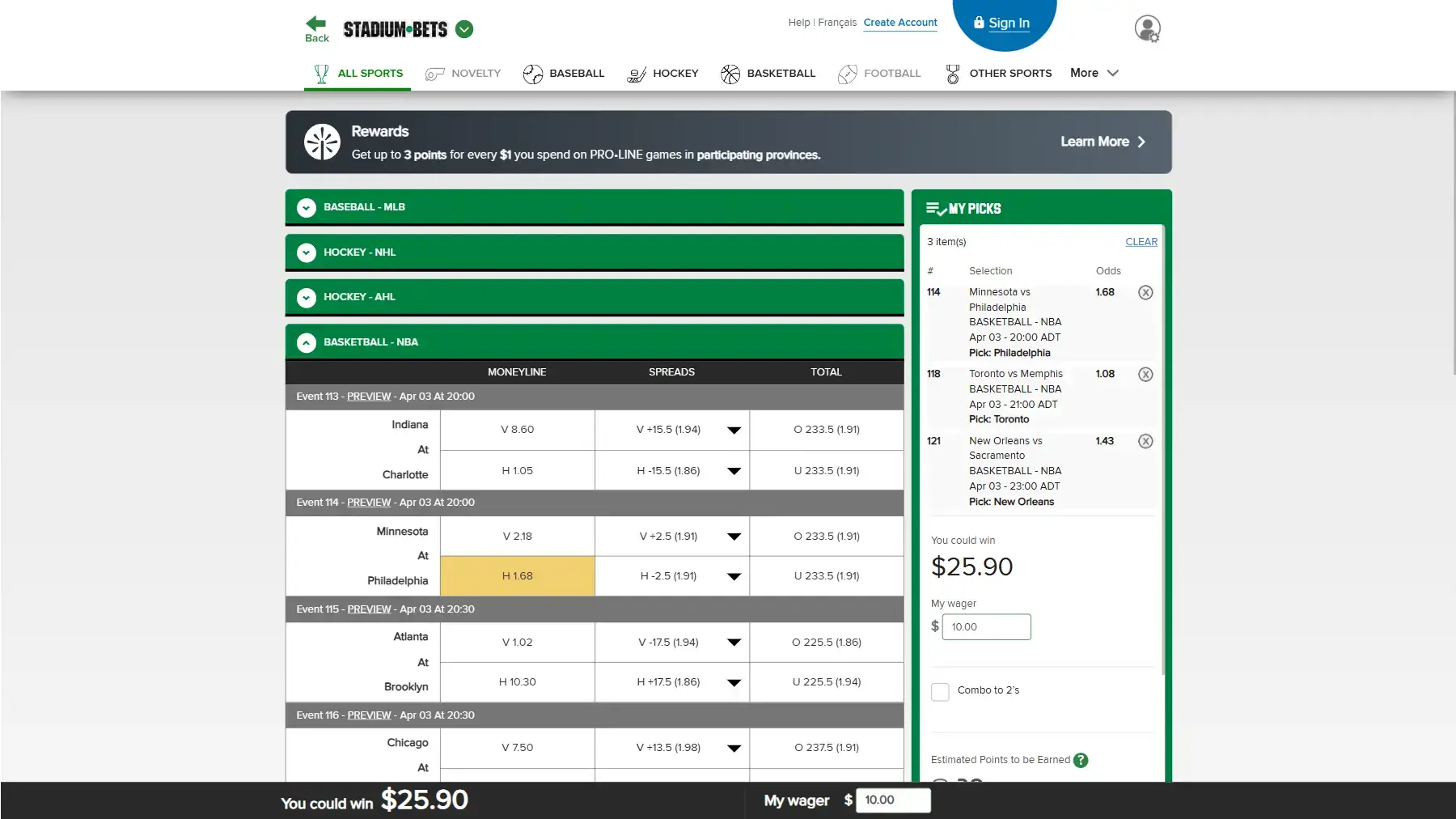1456x819 pixels.
Task: Clear all picks with CLEAR link
Action: [x=1141, y=242]
